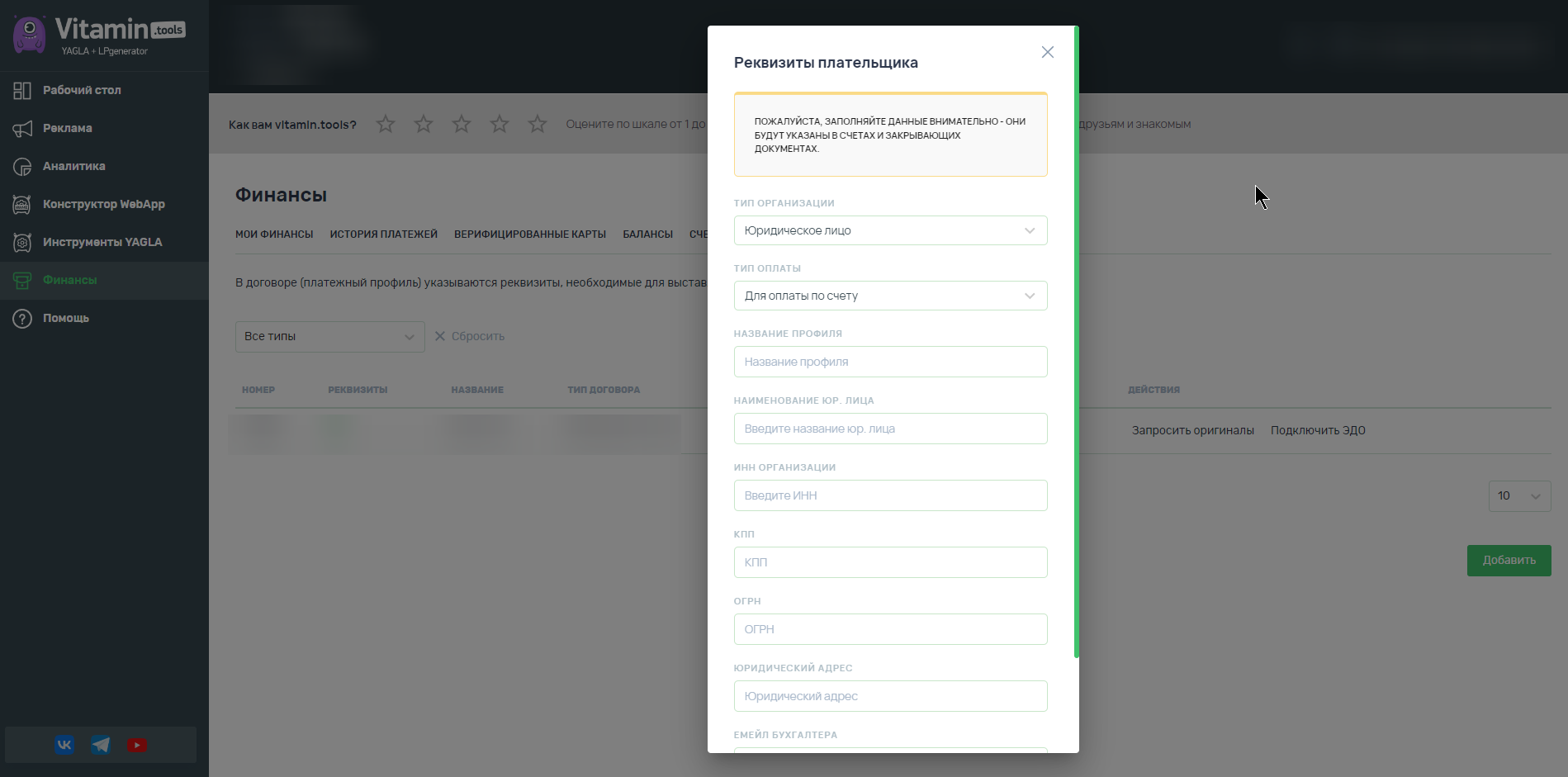Switch to История платежей tab

point(384,235)
